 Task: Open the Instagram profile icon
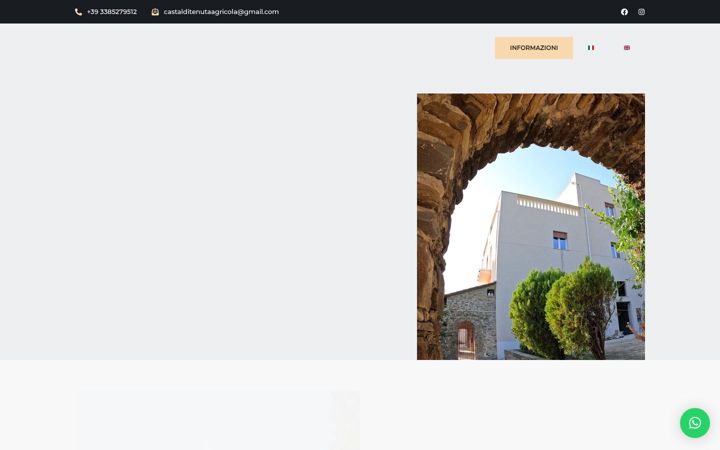(641, 12)
